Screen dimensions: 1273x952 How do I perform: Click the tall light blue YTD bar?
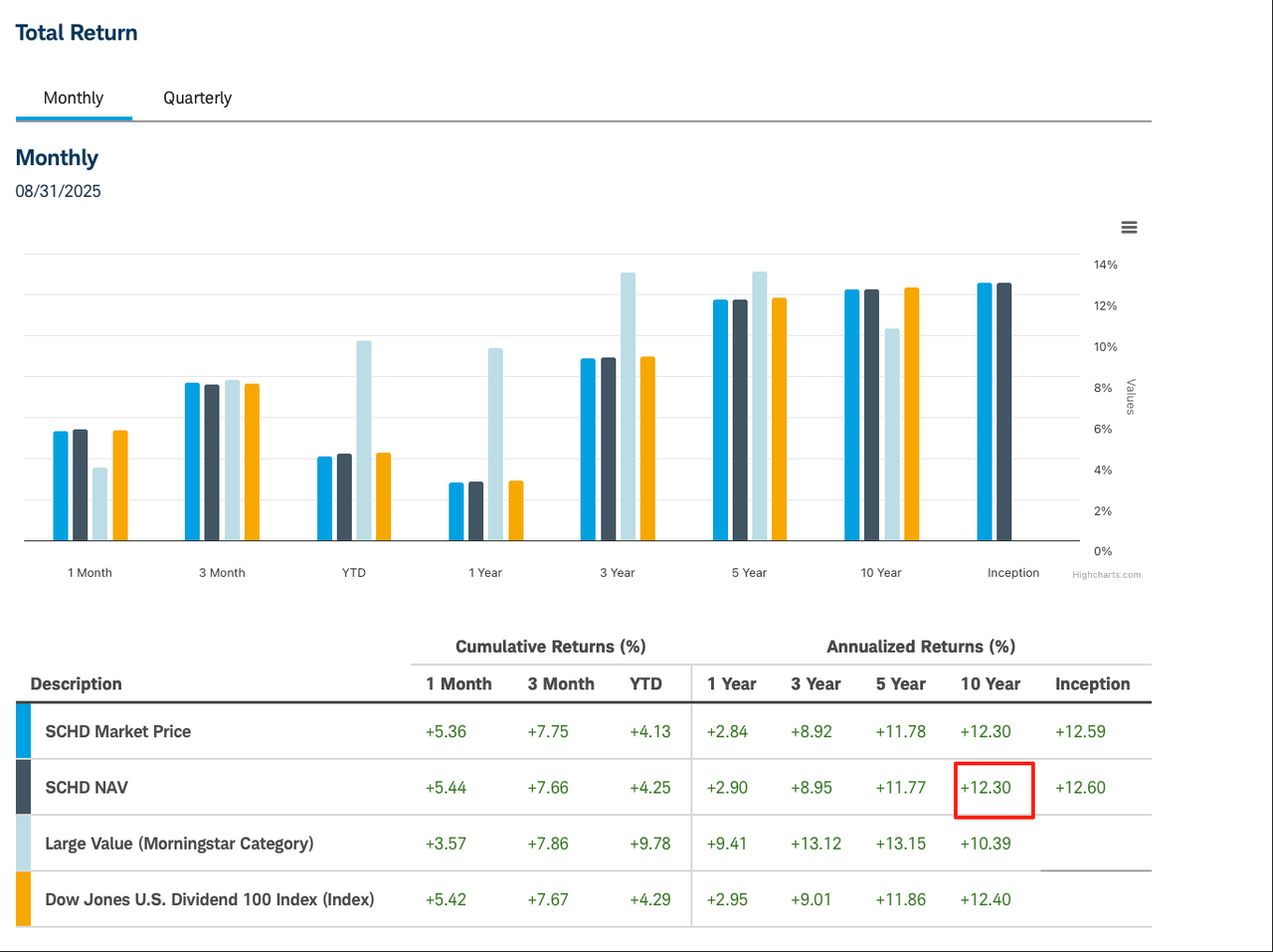pyautogui.click(x=364, y=441)
